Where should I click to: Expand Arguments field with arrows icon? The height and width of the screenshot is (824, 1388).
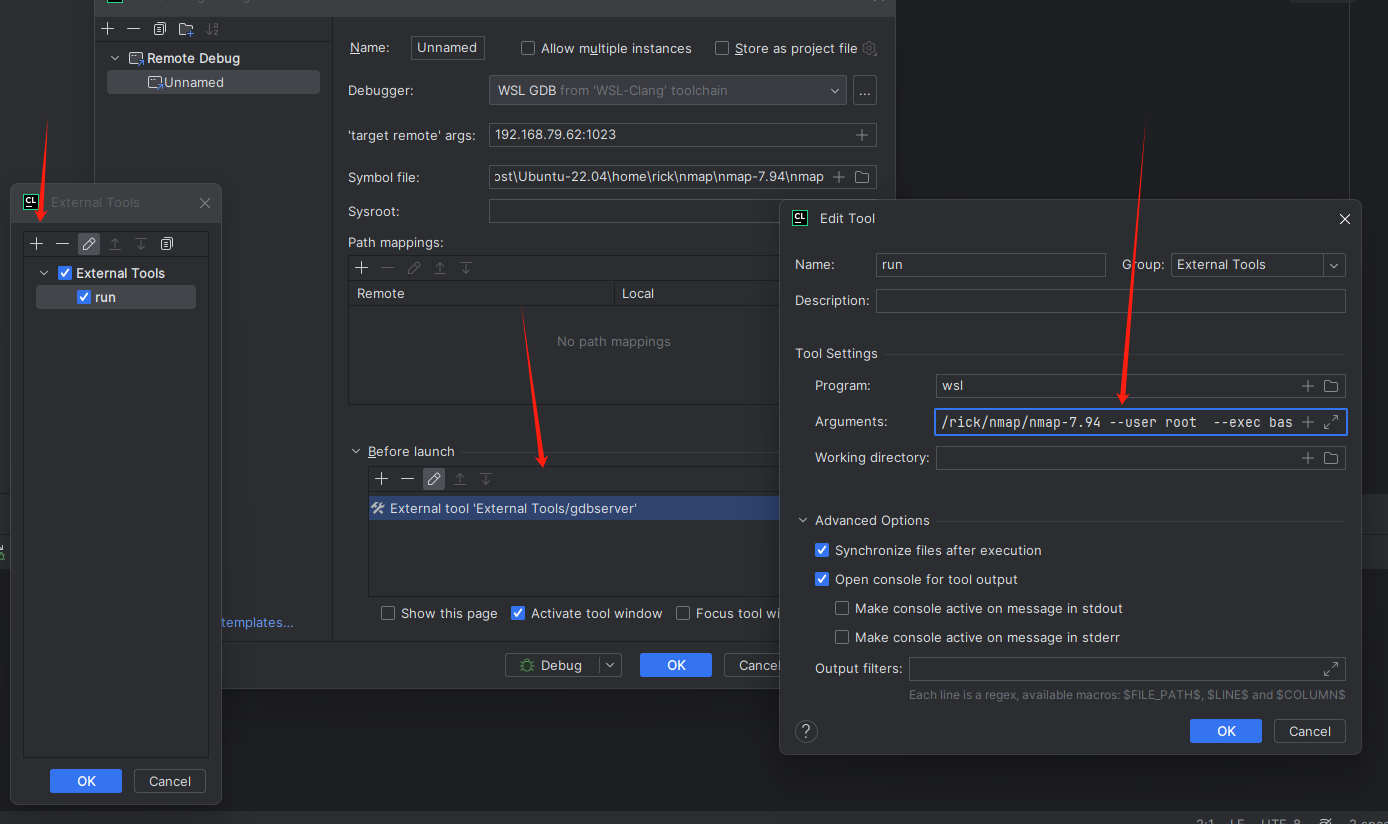coord(1331,422)
